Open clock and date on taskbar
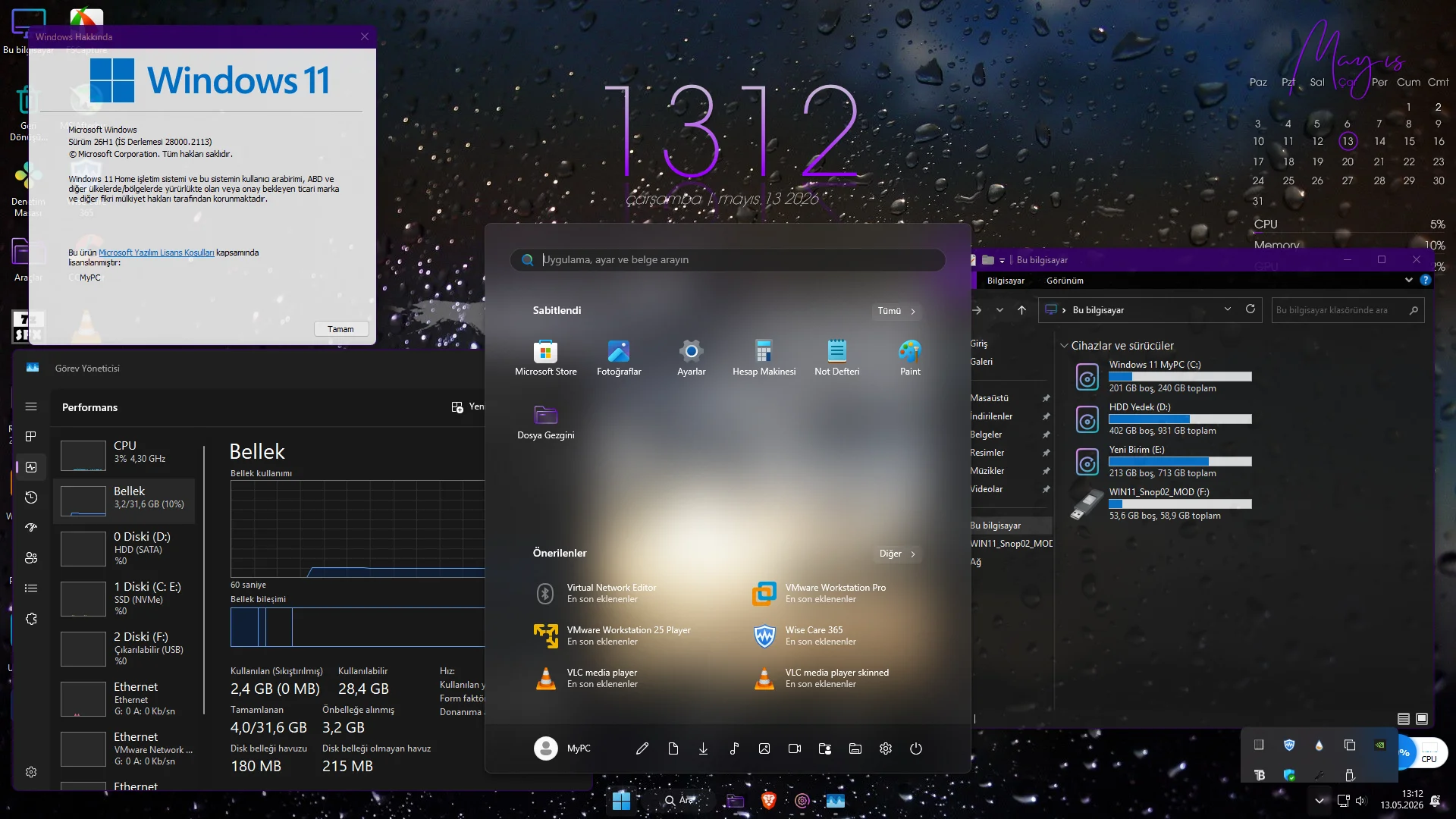 tap(1401, 799)
